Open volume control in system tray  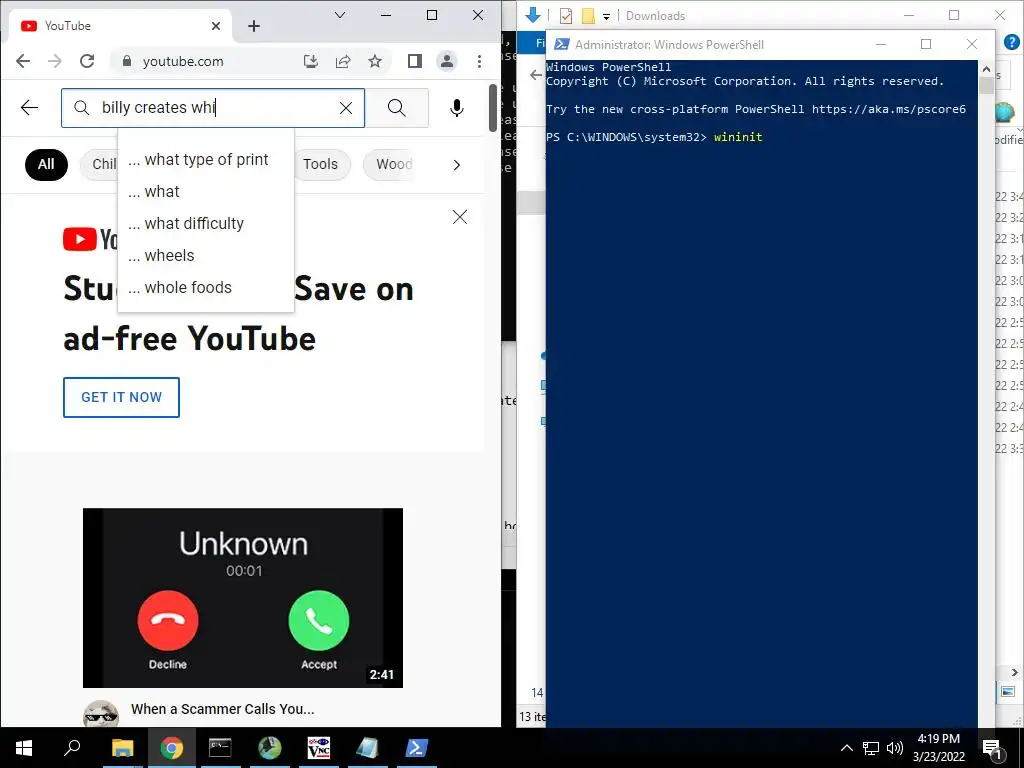pos(895,748)
